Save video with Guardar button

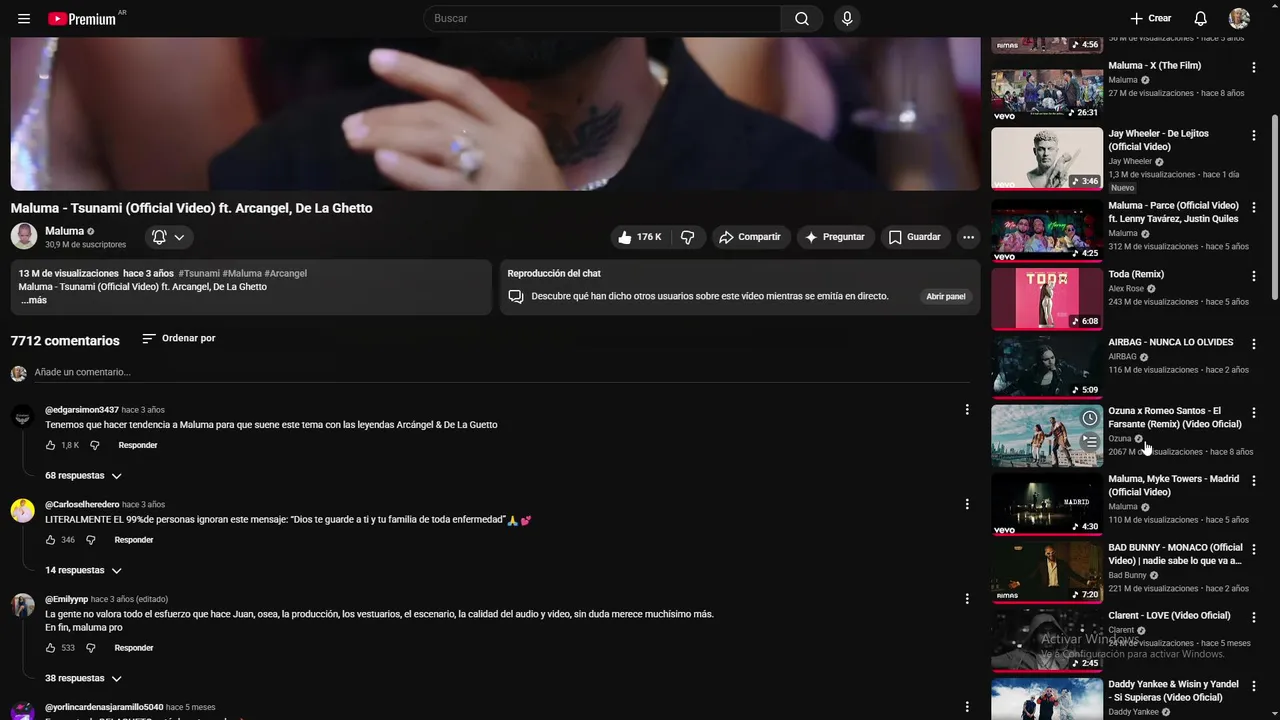[x=915, y=237]
